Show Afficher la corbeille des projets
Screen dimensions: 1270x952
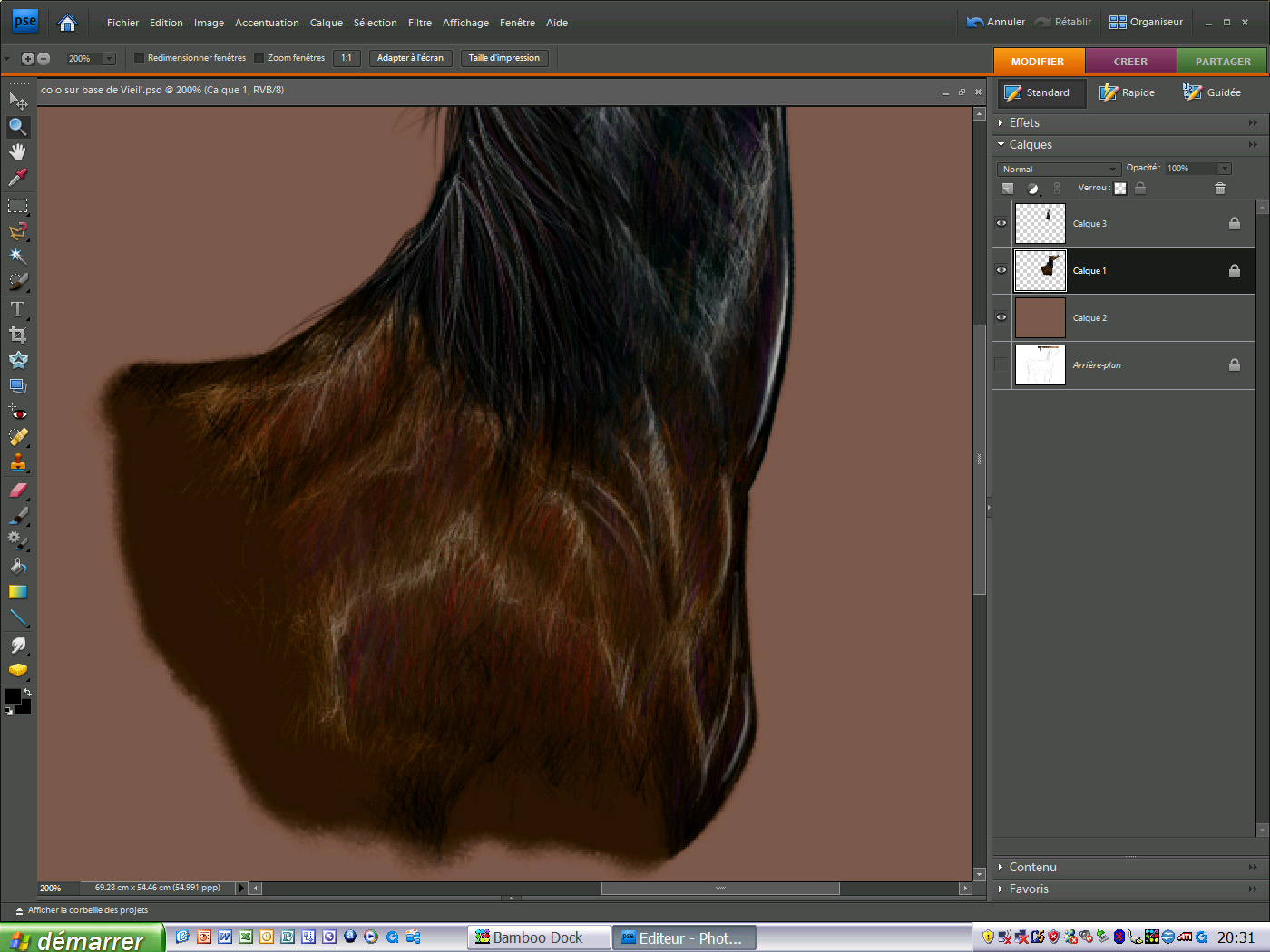tap(82, 910)
